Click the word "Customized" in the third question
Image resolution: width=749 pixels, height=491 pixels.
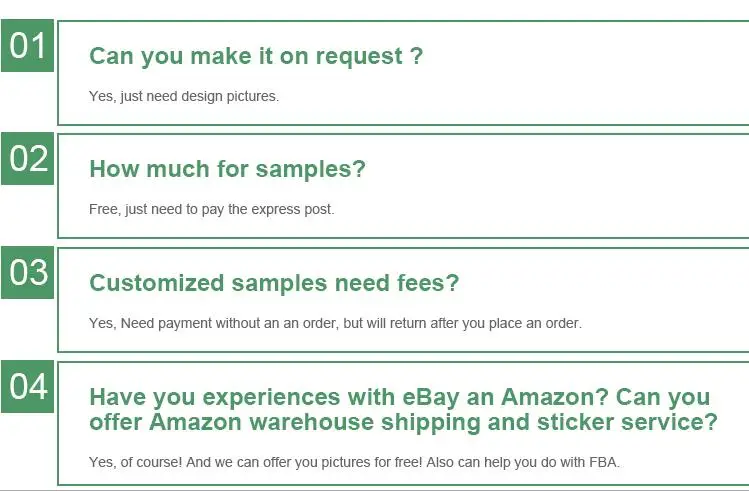(157, 283)
